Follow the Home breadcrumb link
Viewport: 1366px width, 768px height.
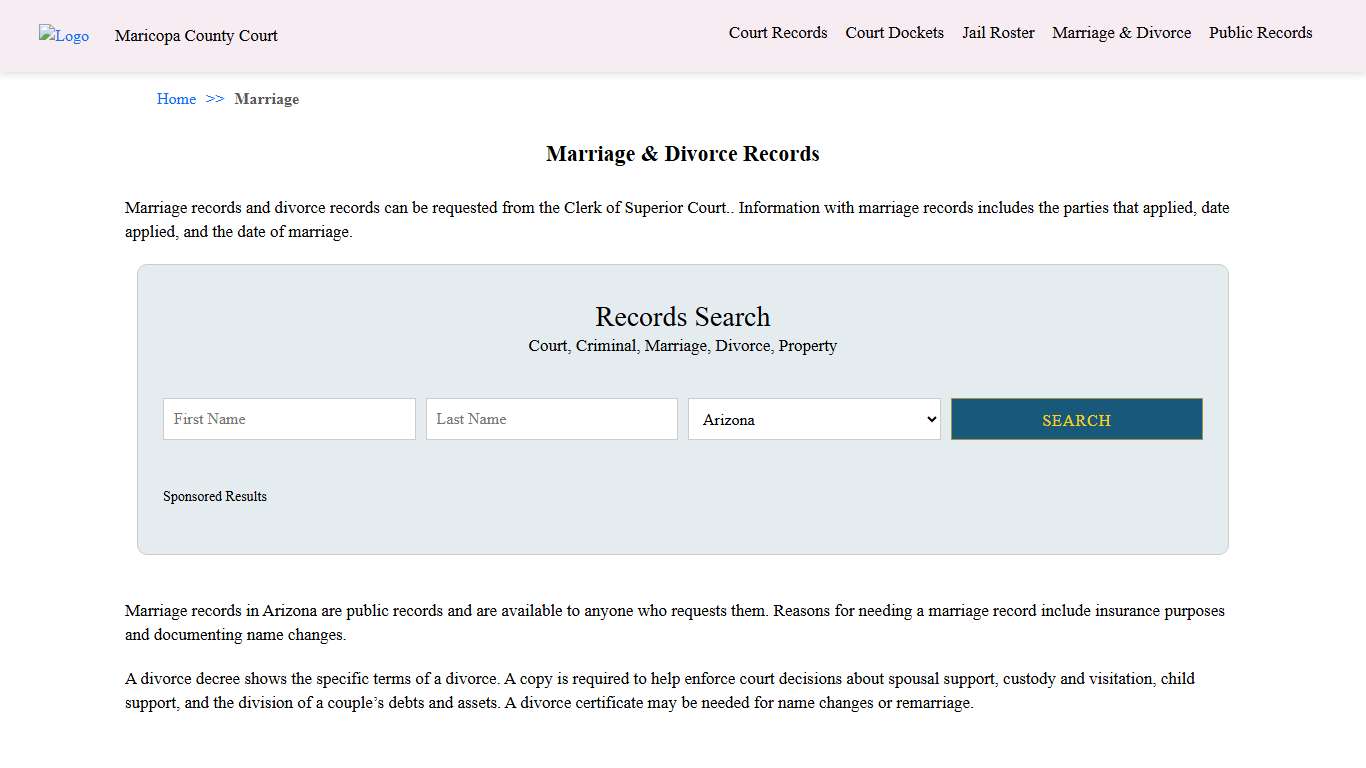[x=176, y=99]
